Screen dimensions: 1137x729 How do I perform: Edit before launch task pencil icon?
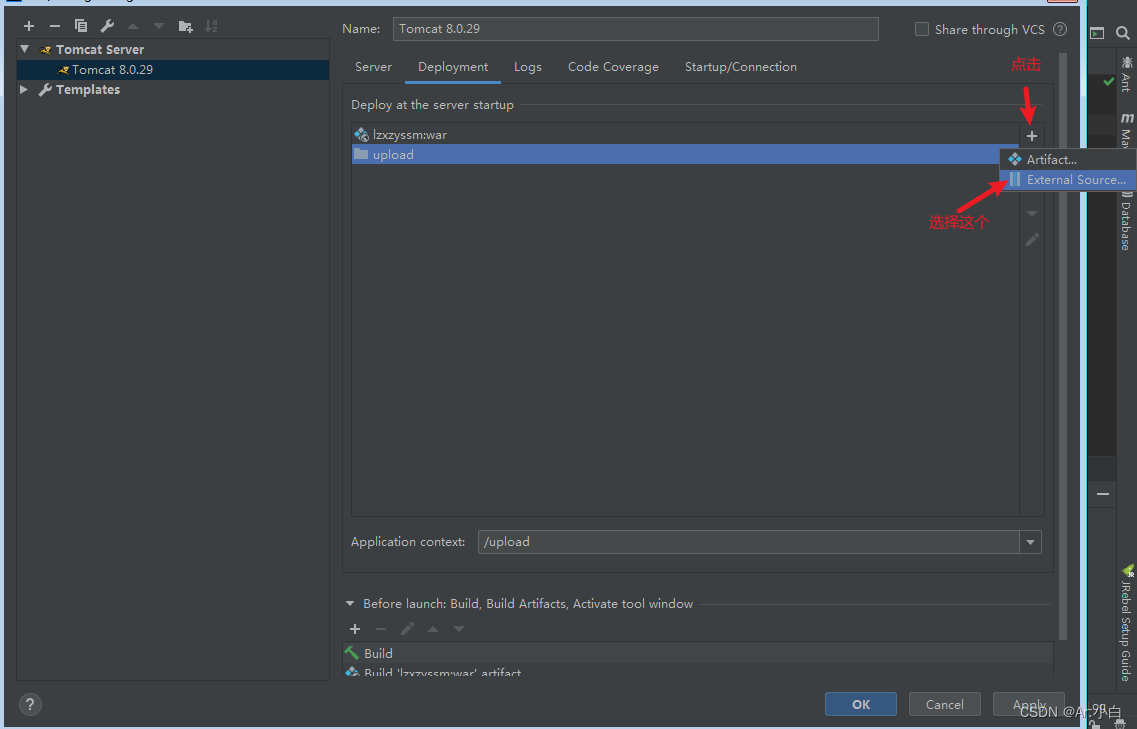point(407,629)
